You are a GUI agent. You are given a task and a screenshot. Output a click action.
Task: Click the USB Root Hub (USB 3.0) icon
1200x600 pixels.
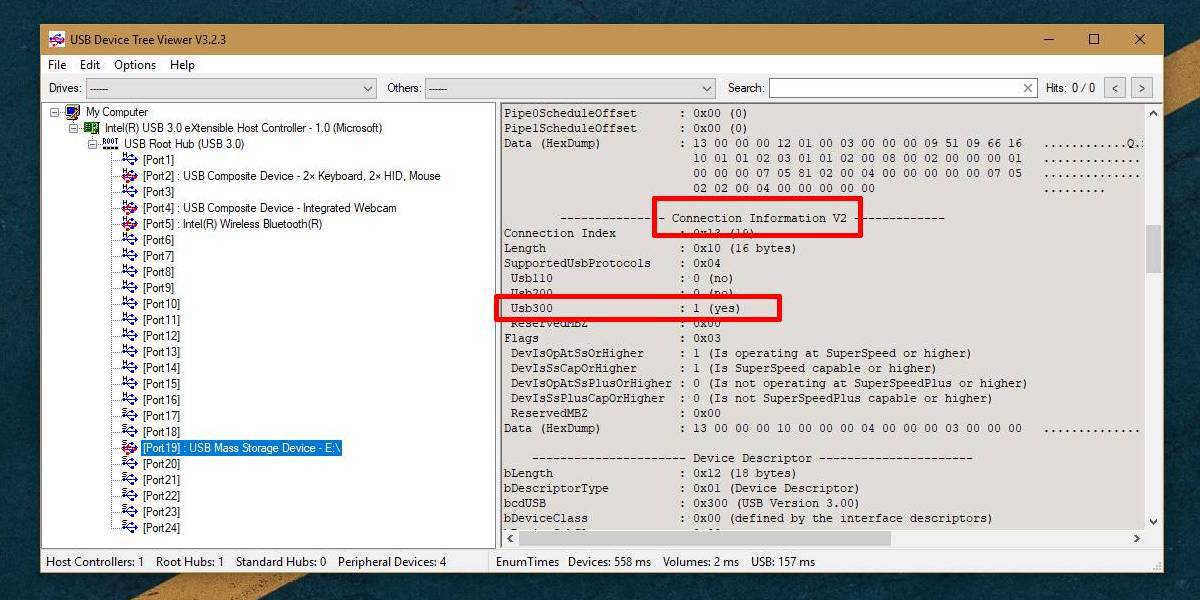(109, 144)
